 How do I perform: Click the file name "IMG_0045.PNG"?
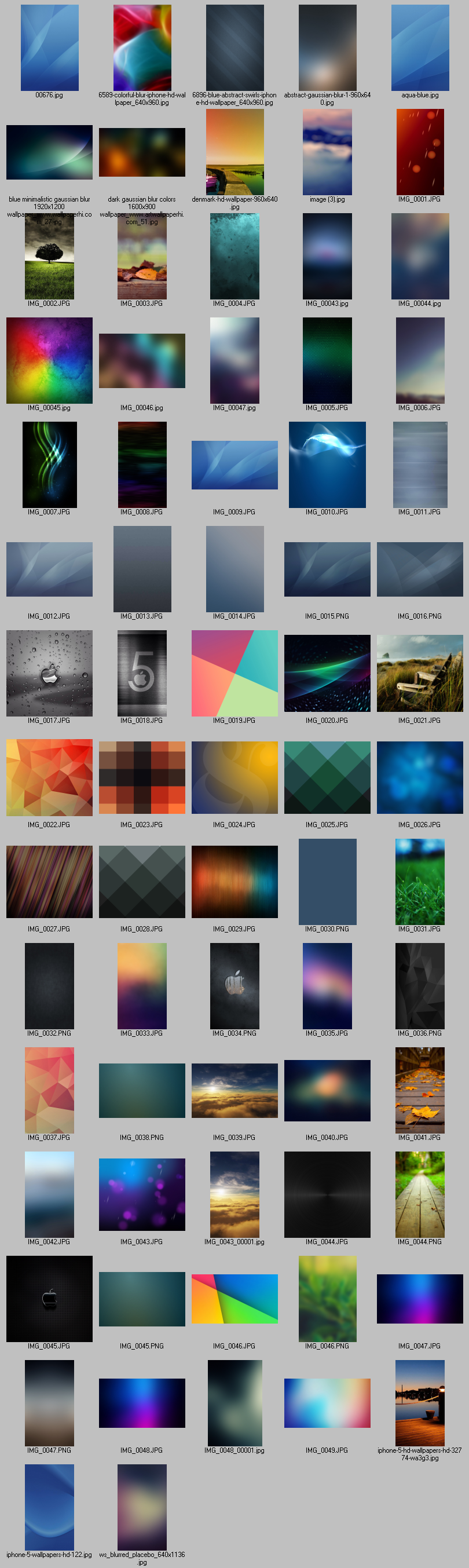(142, 1346)
